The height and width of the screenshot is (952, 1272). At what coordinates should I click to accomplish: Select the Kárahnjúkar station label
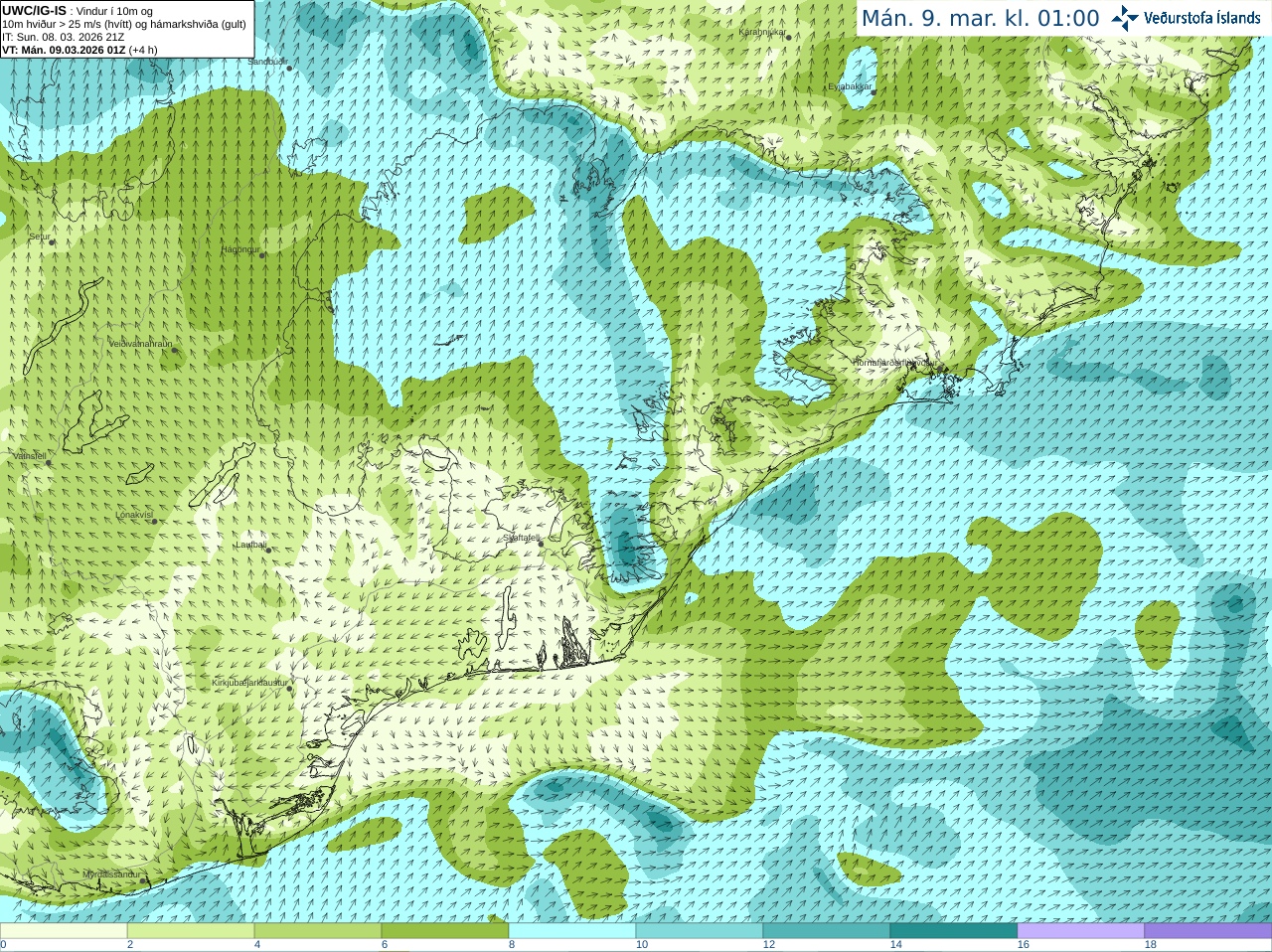pyautogui.click(x=762, y=32)
